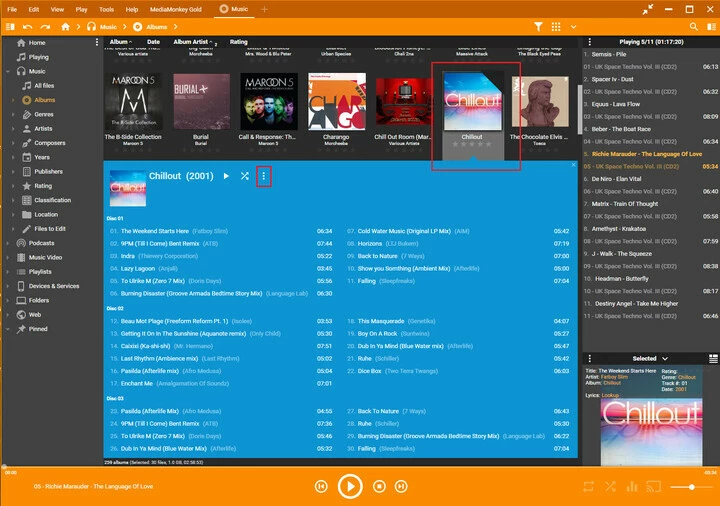720x506 pixels.
Task: Expand the Artists tree node
Action: pos(13,129)
